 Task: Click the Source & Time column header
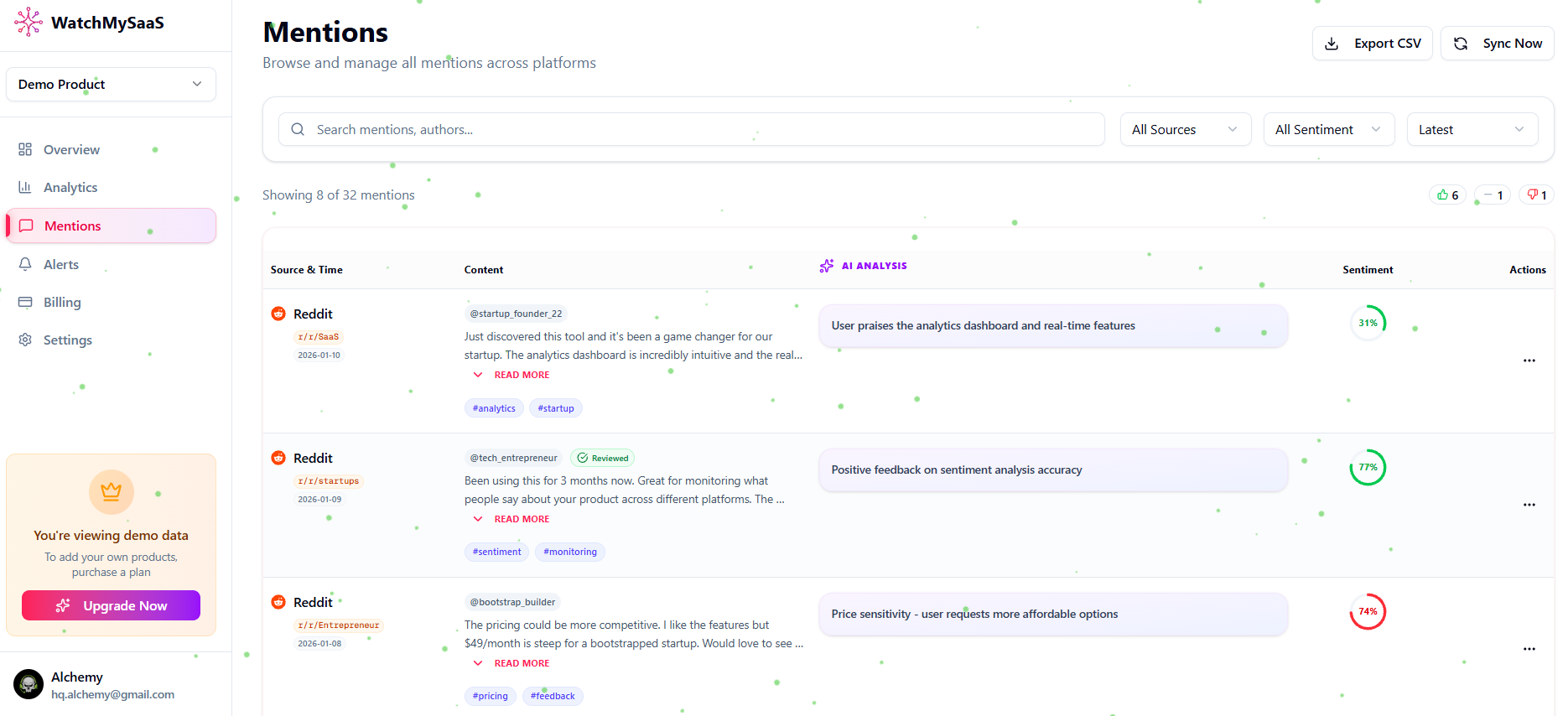coord(307,270)
